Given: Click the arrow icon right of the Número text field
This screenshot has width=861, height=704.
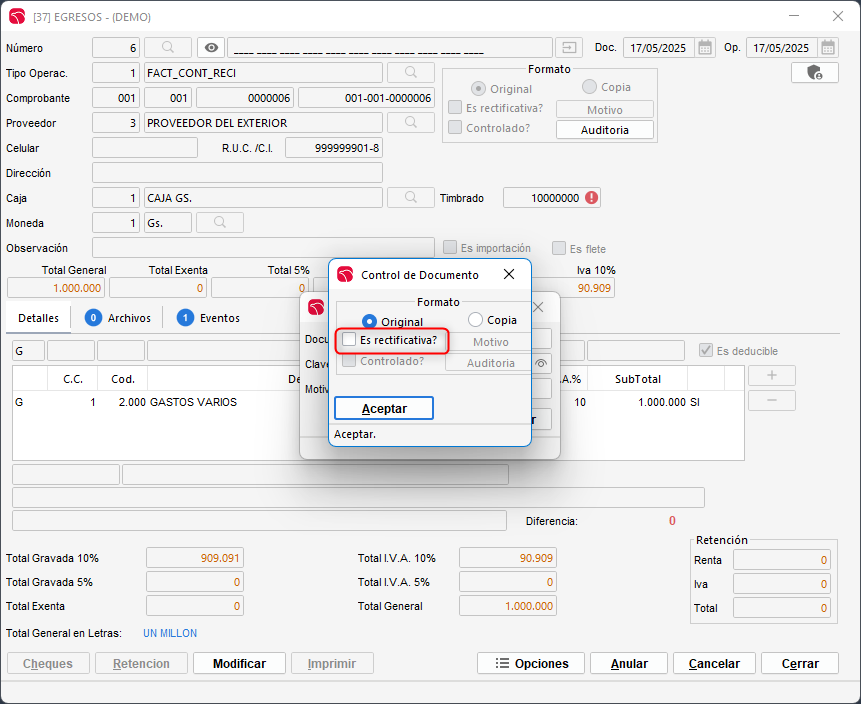Looking at the screenshot, I should click(569, 47).
